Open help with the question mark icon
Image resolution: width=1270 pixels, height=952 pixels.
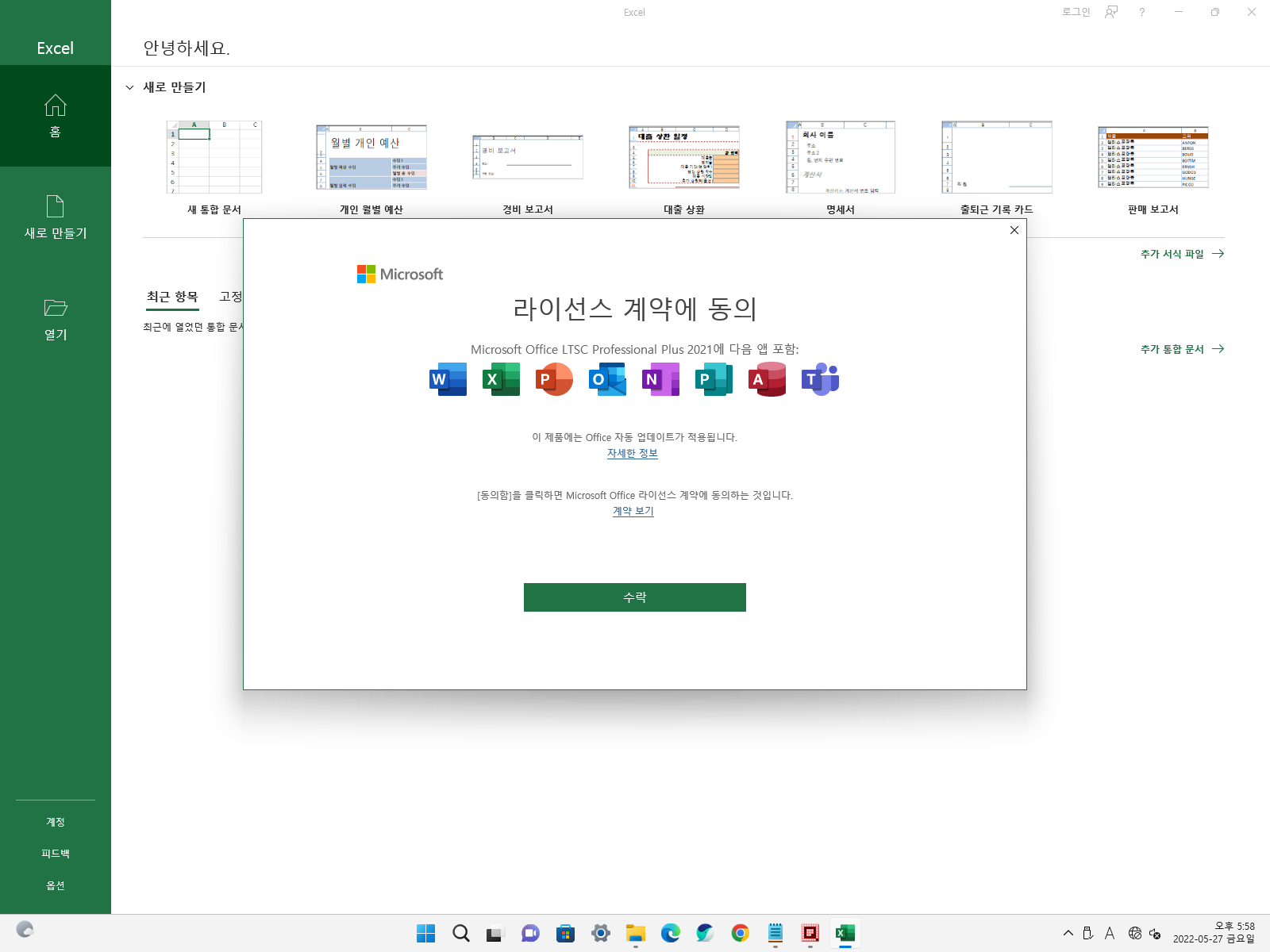coord(1141,12)
